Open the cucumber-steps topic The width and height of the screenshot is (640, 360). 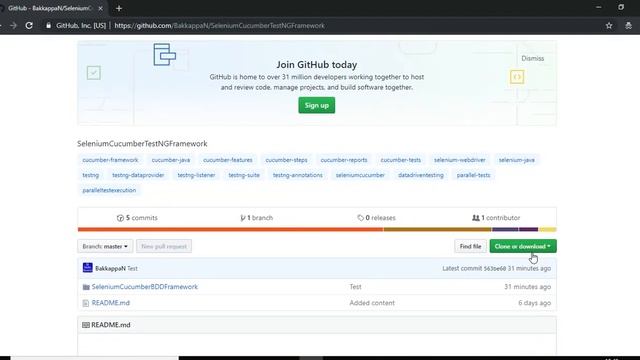point(286,160)
